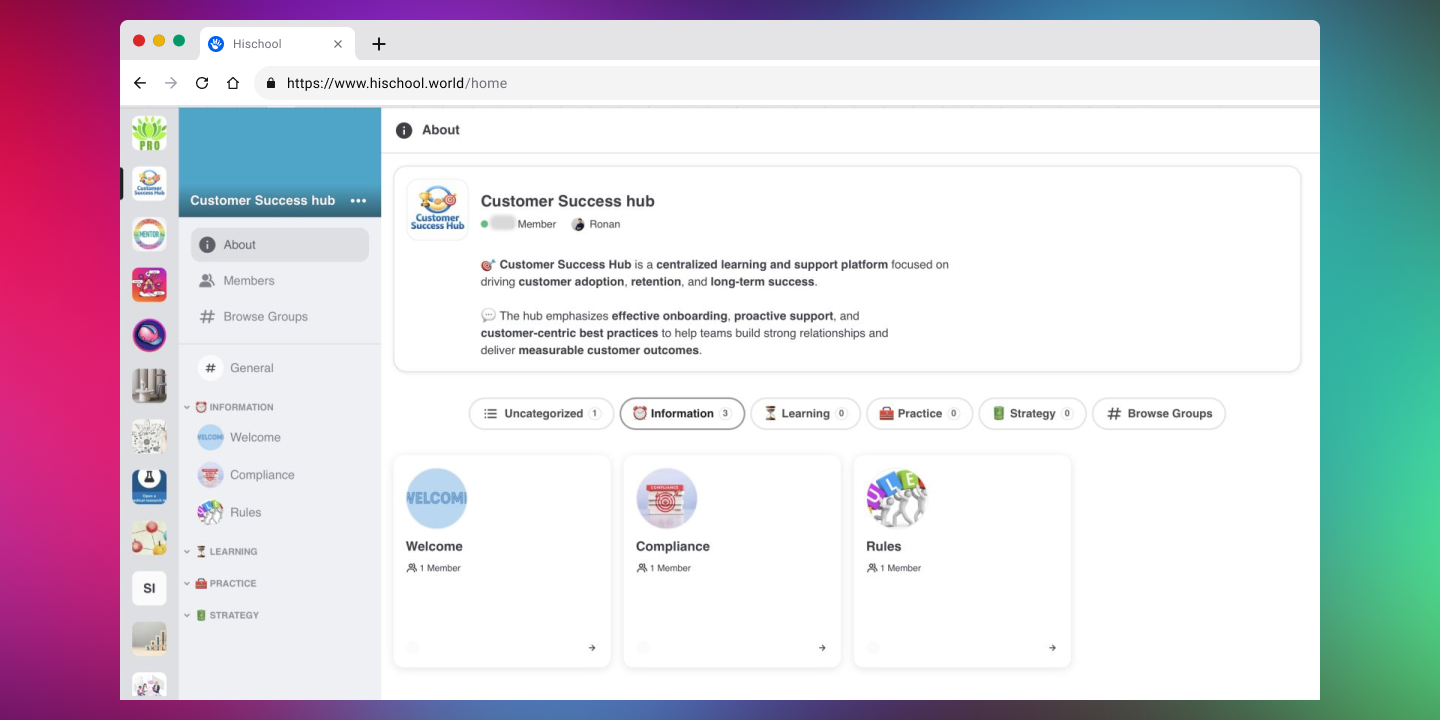Open the purple planet community icon
Image resolution: width=1440 pixels, height=720 pixels.
click(149, 335)
